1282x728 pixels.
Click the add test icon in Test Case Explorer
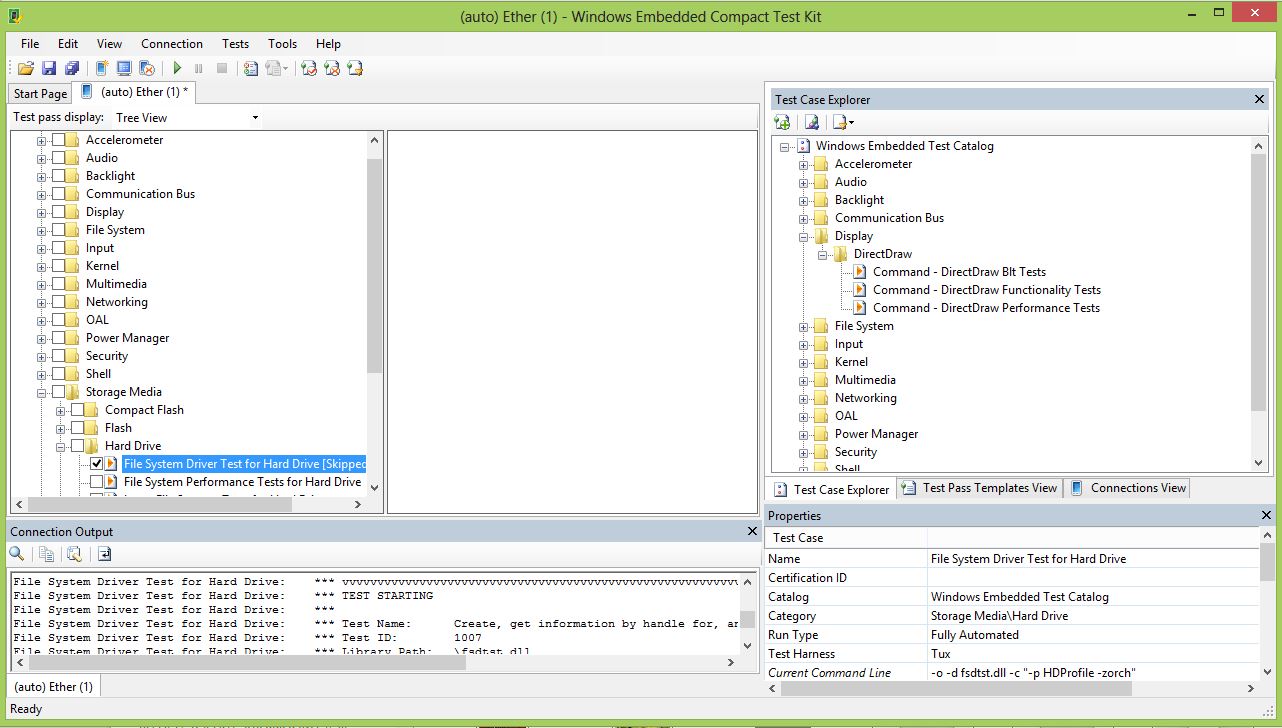(x=782, y=122)
